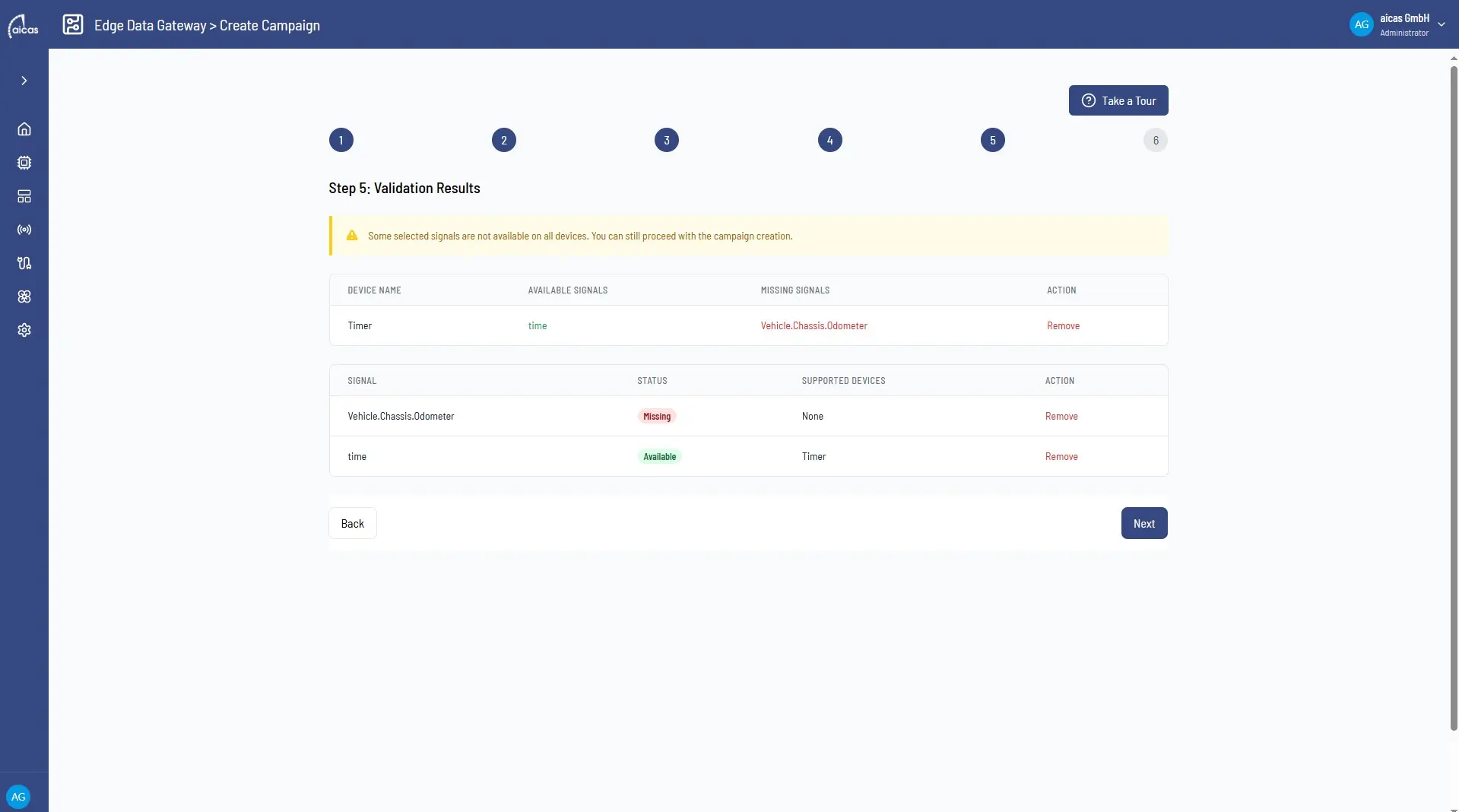
Task: Remove the time signal row
Action: pos(1061,456)
